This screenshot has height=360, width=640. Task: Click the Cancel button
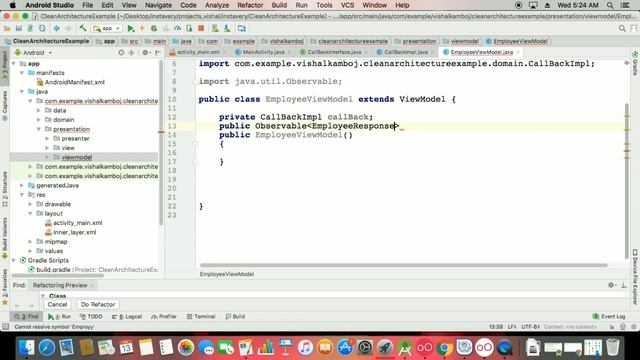click(57, 304)
